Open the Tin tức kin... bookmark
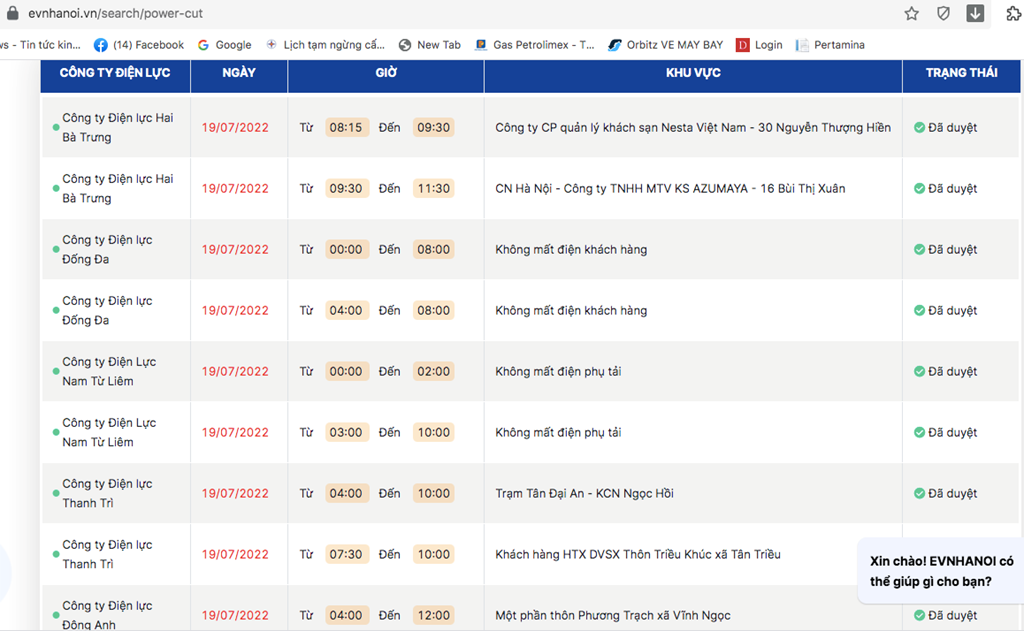The image size is (1024, 631). (40, 45)
